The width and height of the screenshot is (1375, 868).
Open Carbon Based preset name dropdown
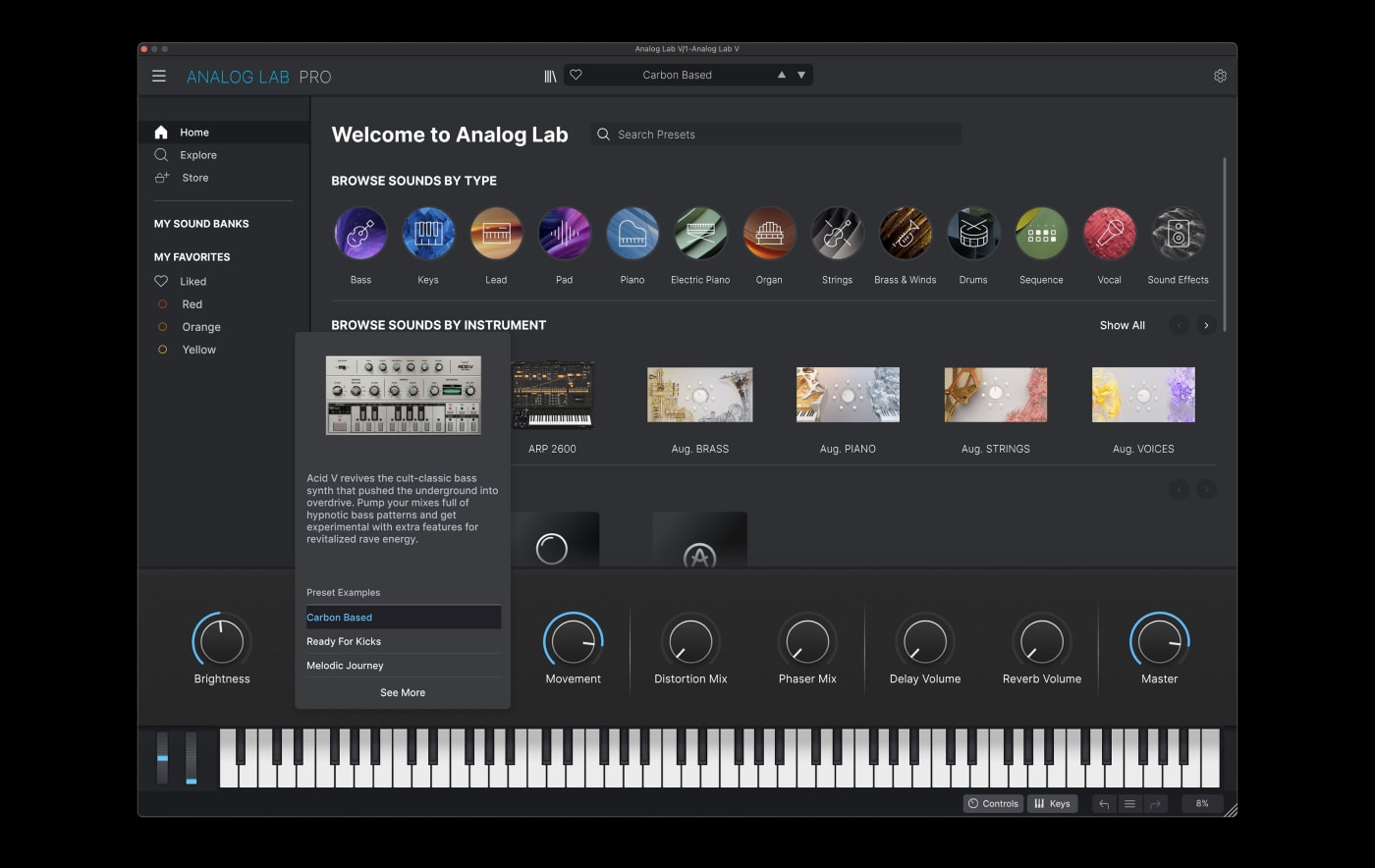click(x=677, y=75)
